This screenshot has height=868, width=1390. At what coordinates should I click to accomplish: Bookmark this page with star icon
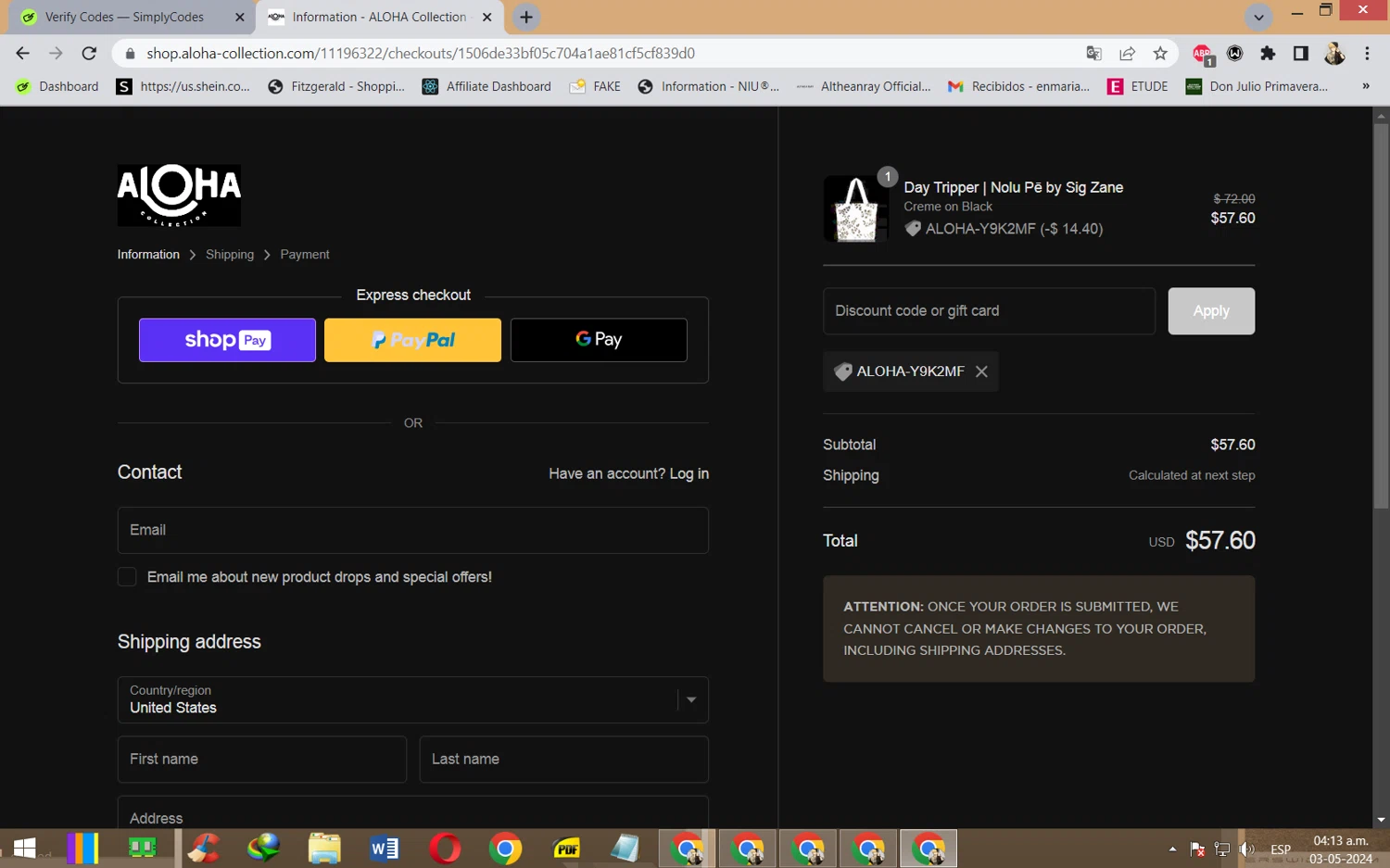pyautogui.click(x=1160, y=54)
